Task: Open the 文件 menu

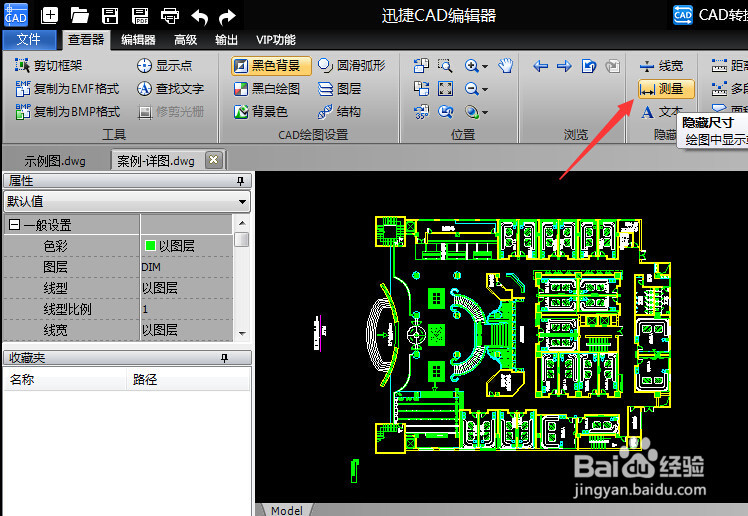Action: pyautogui.click(x=29, y=40)
